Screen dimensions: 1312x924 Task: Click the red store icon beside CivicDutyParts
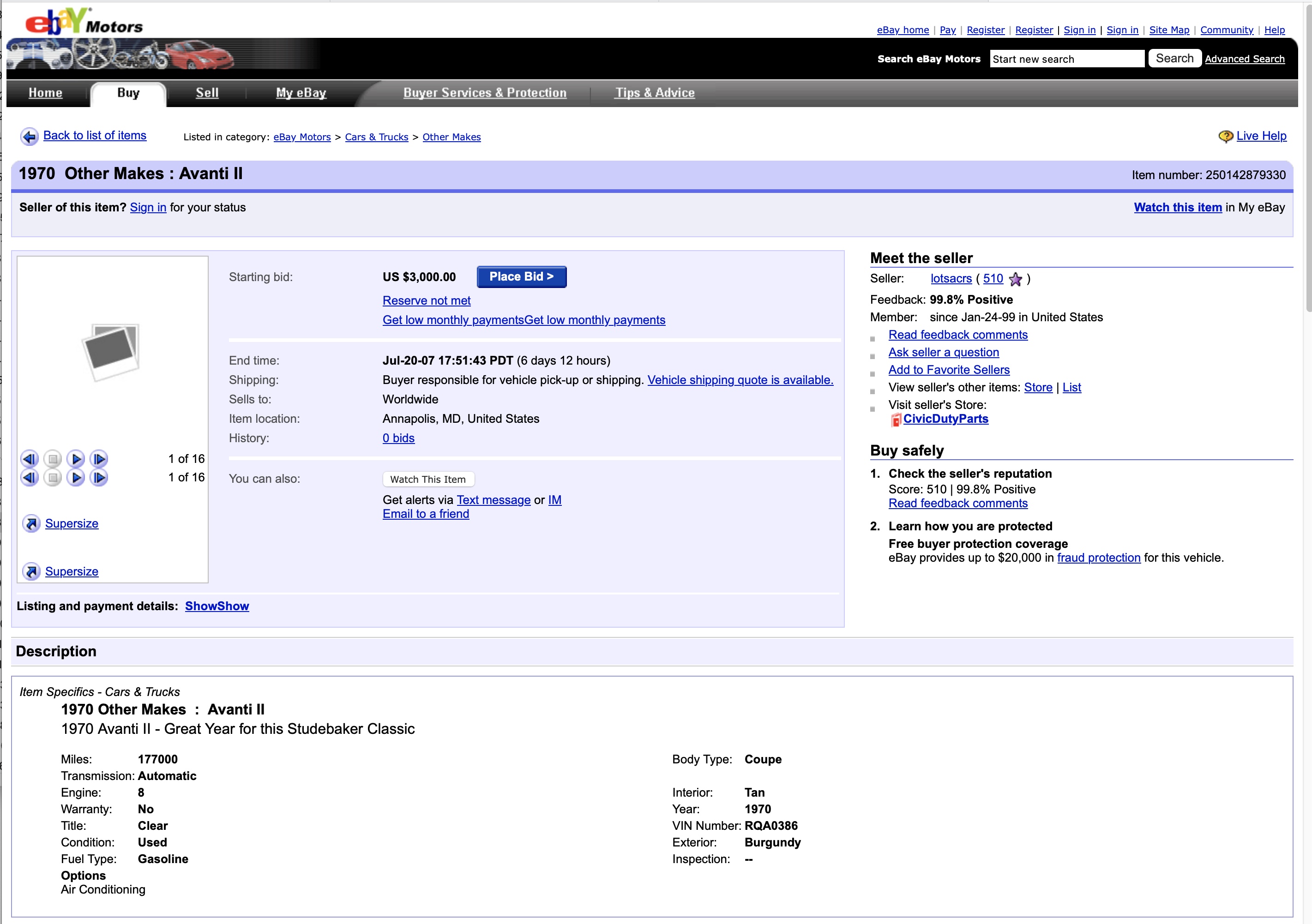click(896, 420)
